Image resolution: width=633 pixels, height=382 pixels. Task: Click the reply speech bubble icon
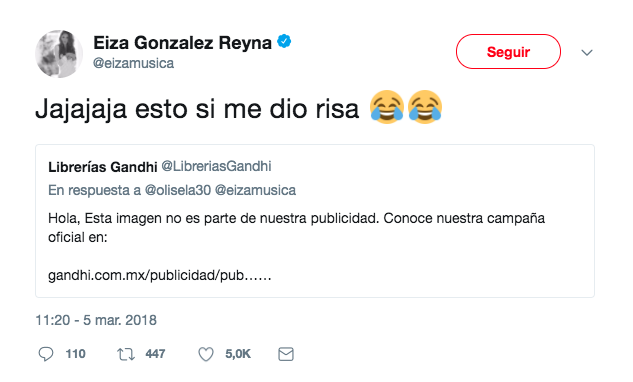[46, 354]
